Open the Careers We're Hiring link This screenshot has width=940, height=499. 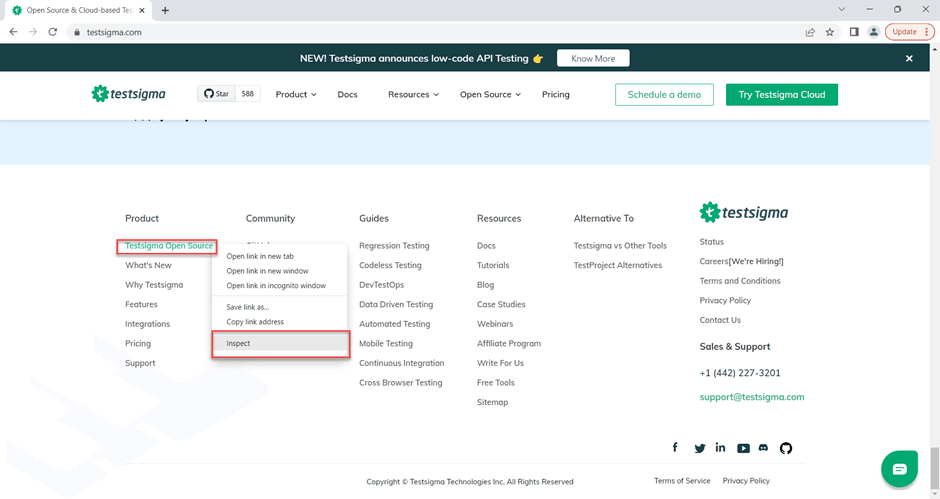pyautogui.click(x=741, y=261)
